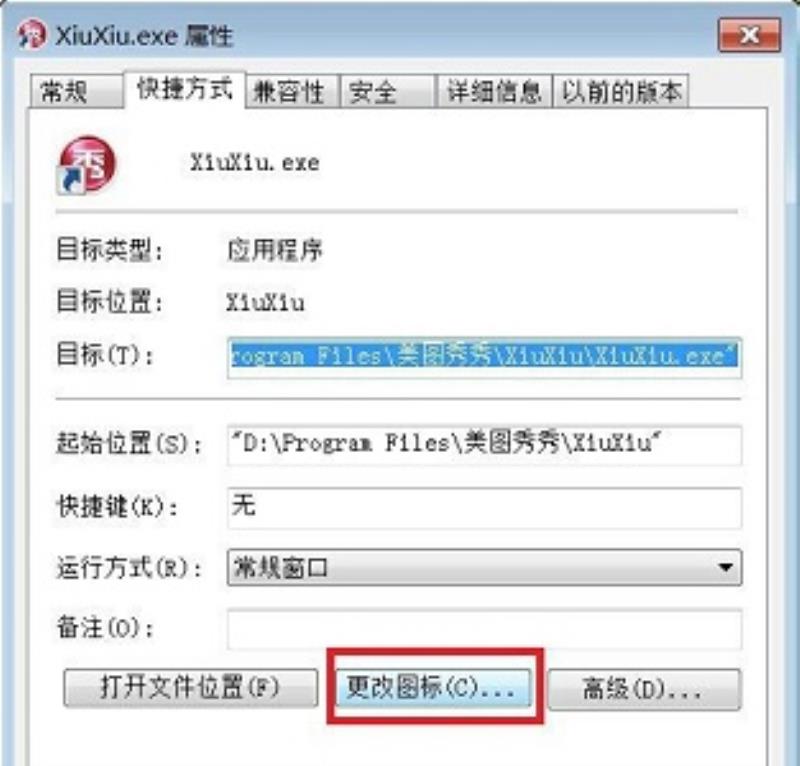Open the 以前的版本 tab
Screen dimensions: 800x766
coord(621,92)
